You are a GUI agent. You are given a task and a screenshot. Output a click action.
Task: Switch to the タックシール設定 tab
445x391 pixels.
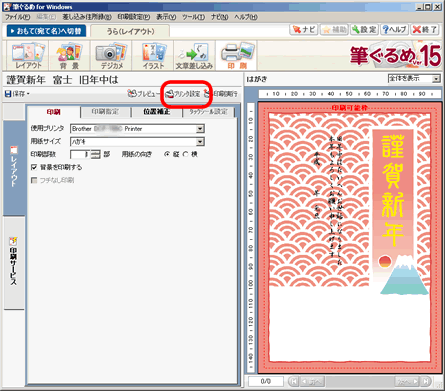pyautogui.click(x=209, y=112)
